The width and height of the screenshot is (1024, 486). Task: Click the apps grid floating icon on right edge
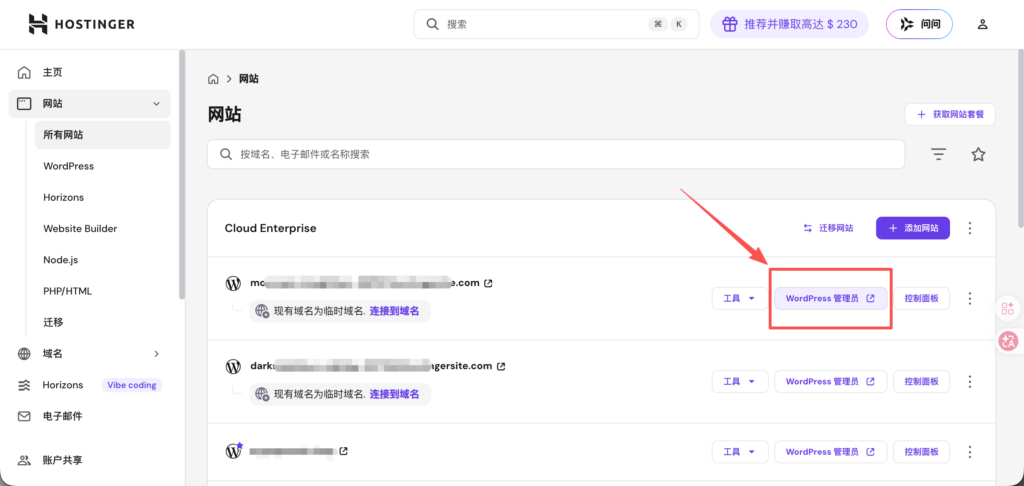click(x=1008, y=309)
